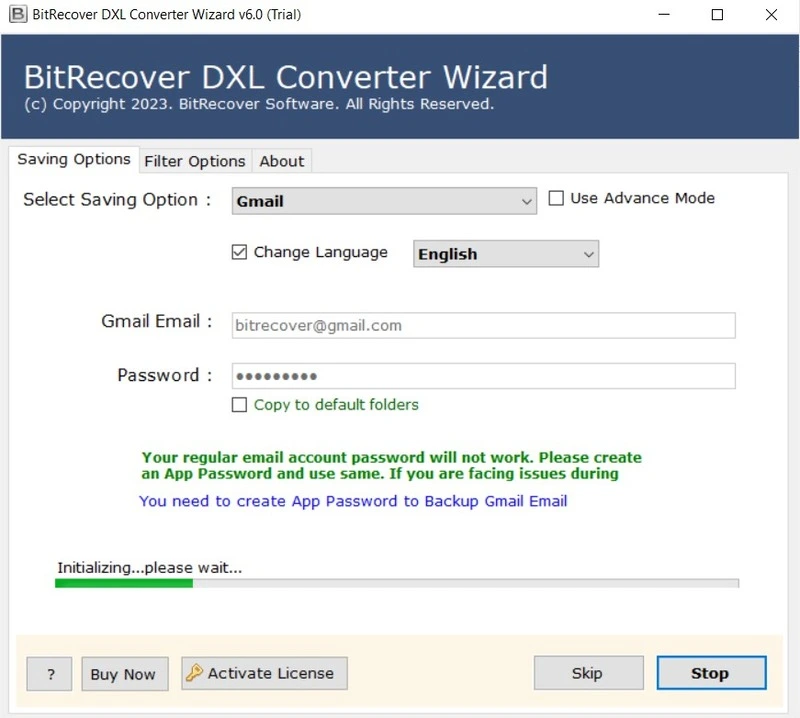Click the key icon on Activate License
The image size is (800, 718).
pos(194,673)
